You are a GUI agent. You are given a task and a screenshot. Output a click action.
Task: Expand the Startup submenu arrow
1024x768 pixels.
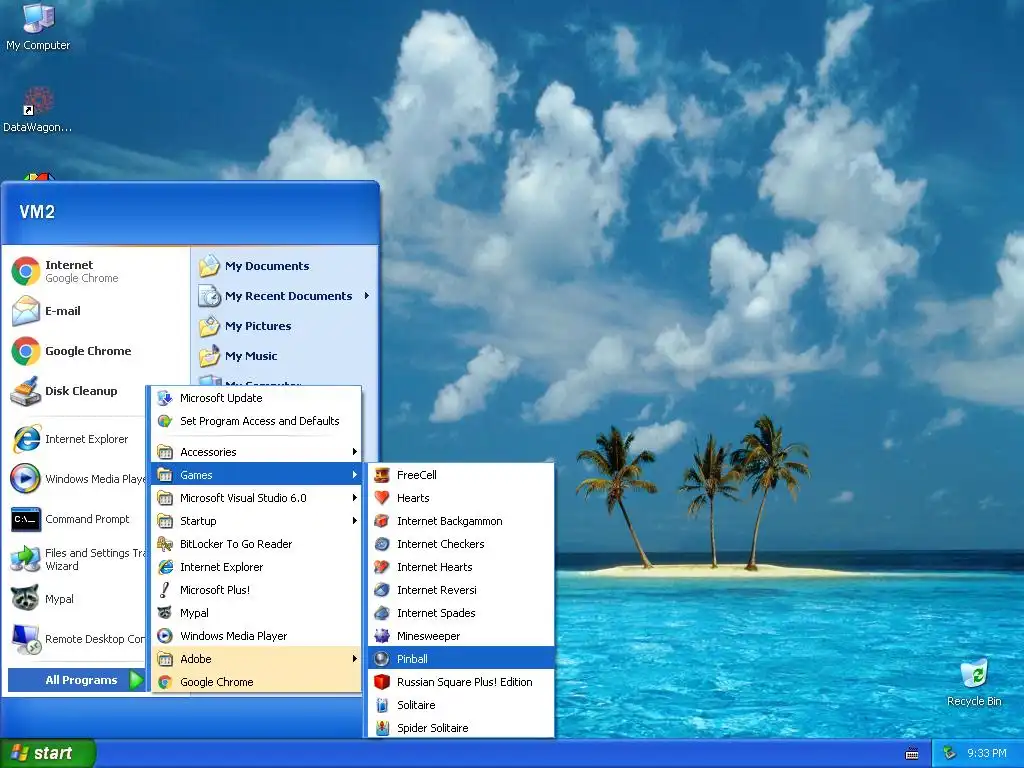pyautogui.click(x=355, y=520)
